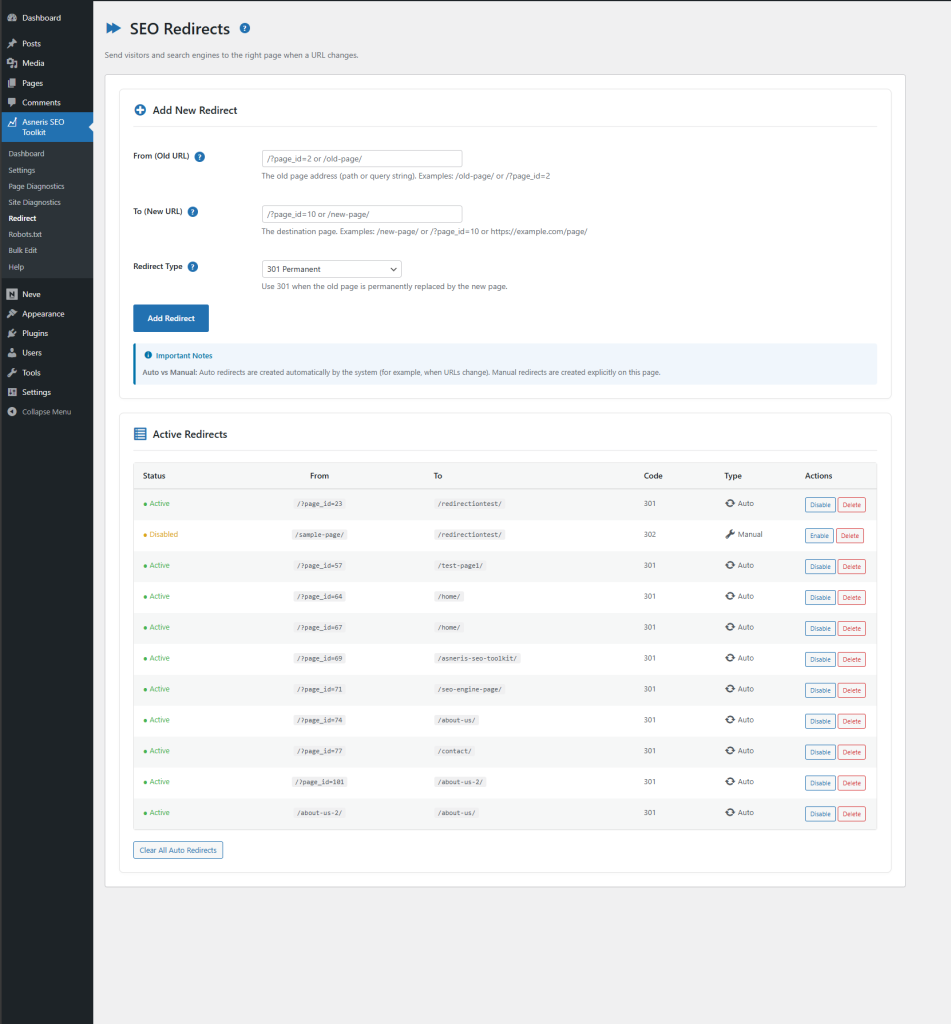This screenshot has height=1024, width=951.
Task: Click the plus icon on Add New Redirect
Action: click(140, 110)
